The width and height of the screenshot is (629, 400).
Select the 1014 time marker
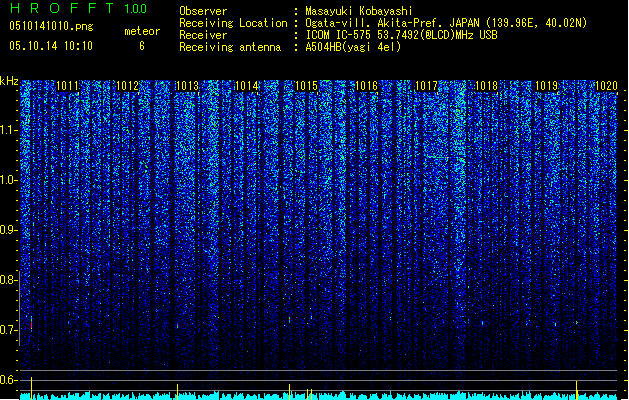tap(246, 86)
